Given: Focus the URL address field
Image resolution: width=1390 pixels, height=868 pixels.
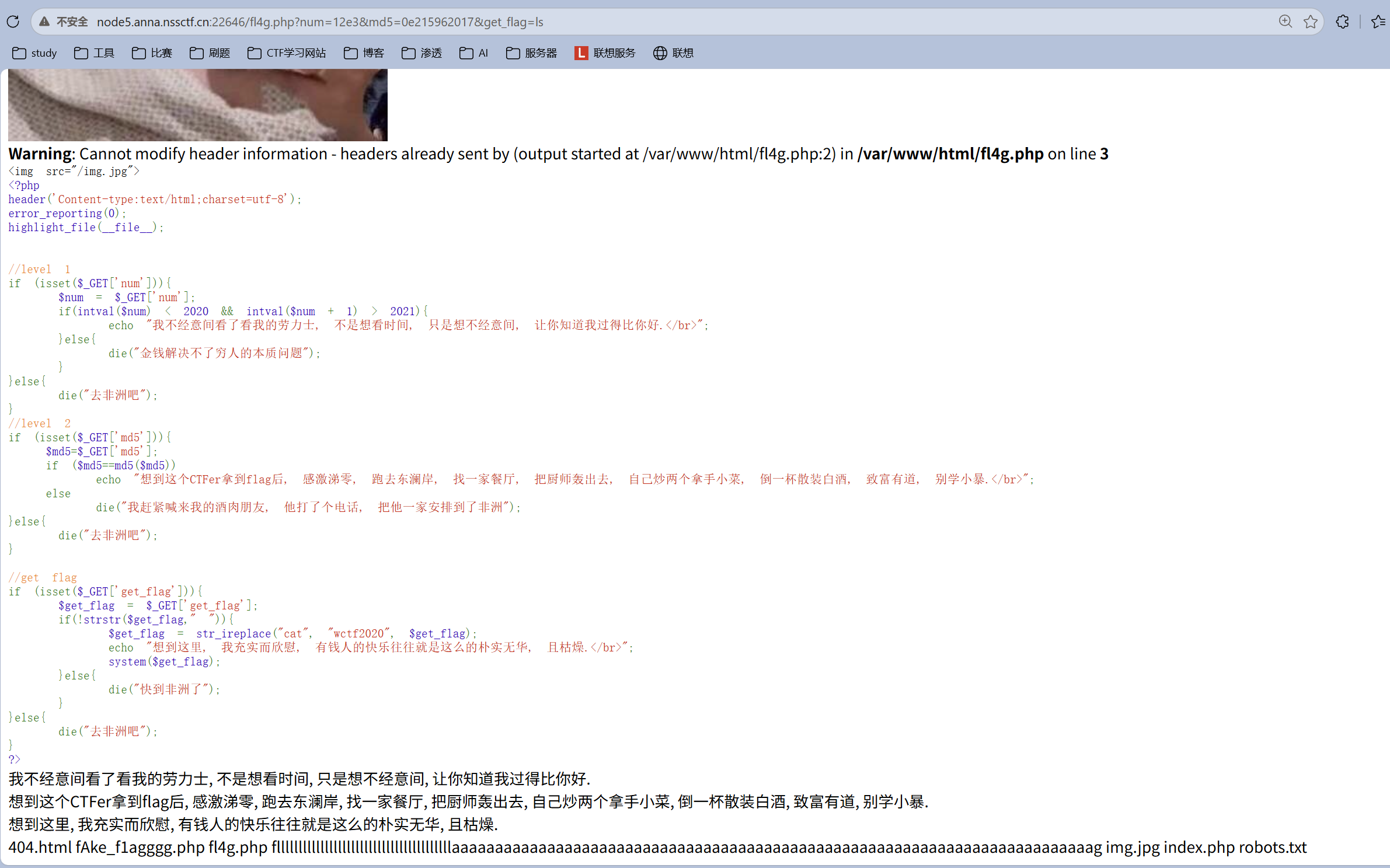Looking at the screenshot, I should pos(677,22).
